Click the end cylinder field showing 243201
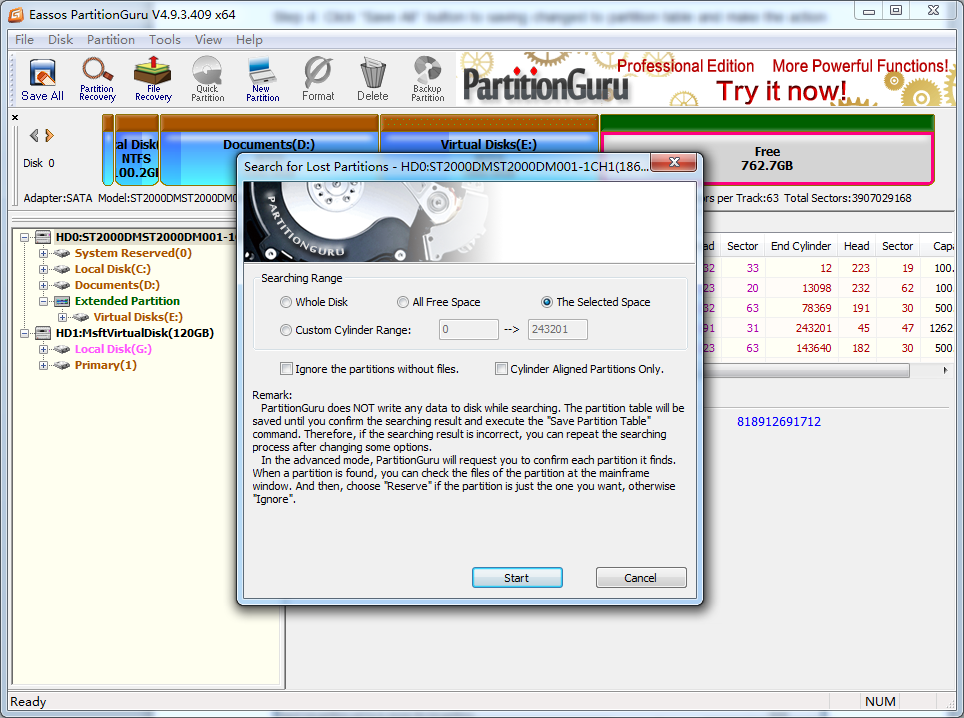The height and width of the screenshot is (718, 964). [x=558, y=329]
